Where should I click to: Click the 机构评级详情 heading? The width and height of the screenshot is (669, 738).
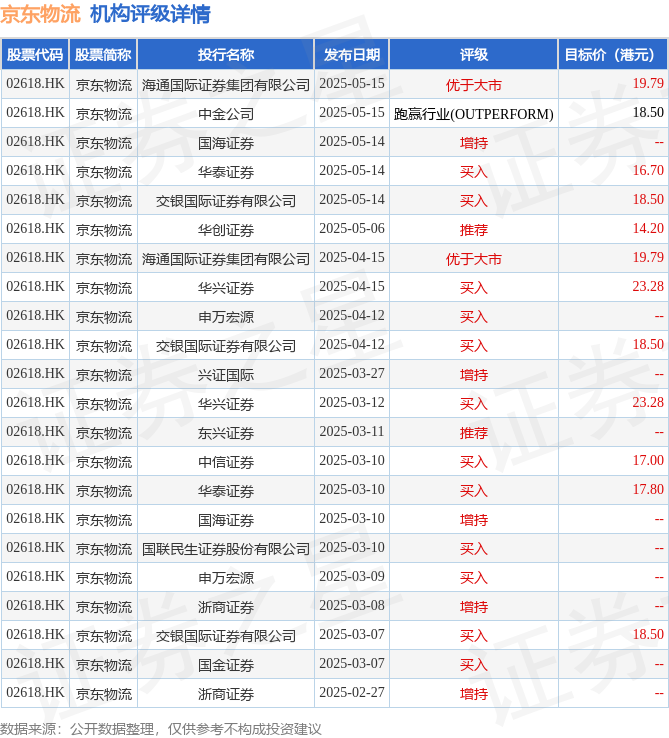(x=150, y=14)
